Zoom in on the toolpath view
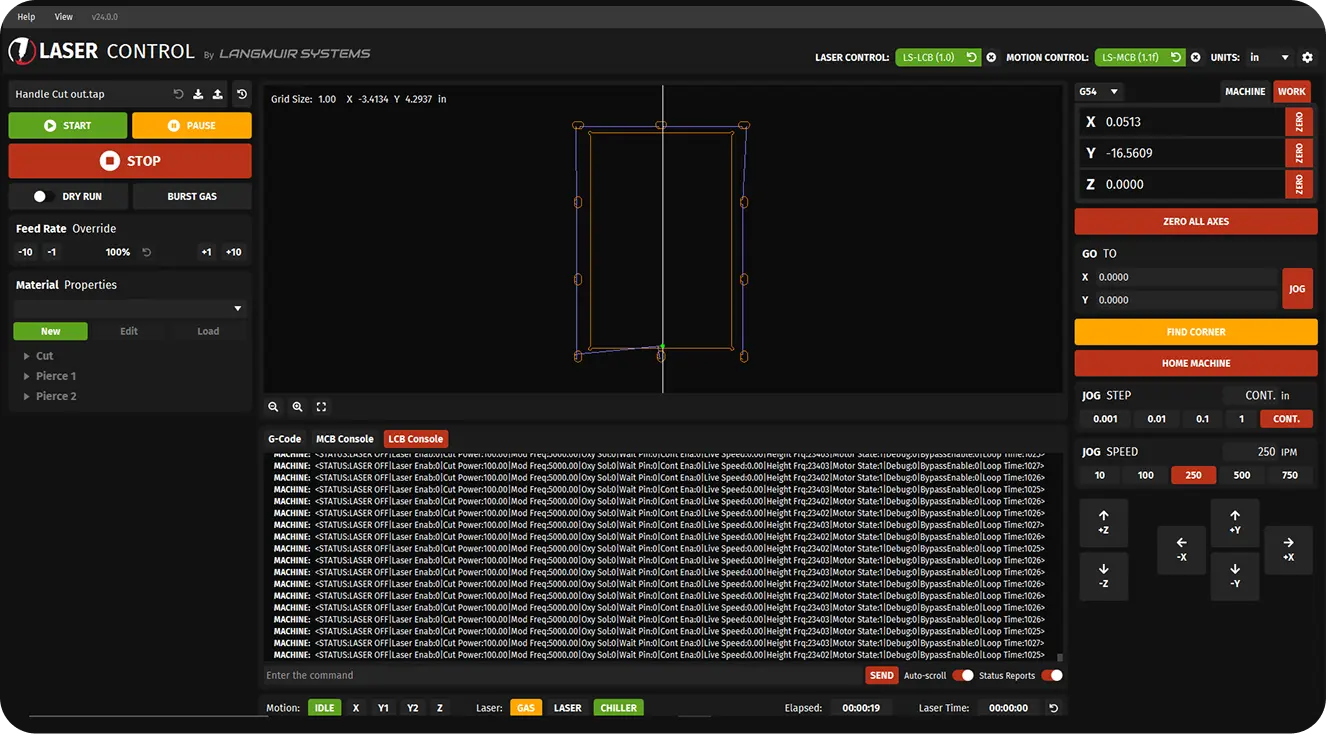Screen dimensions: 1326x734 click(297, 407)
